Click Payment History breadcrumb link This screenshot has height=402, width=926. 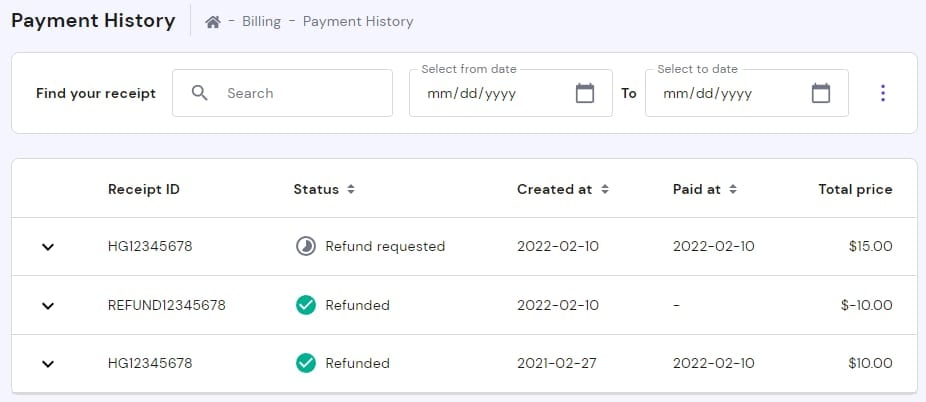357,21
